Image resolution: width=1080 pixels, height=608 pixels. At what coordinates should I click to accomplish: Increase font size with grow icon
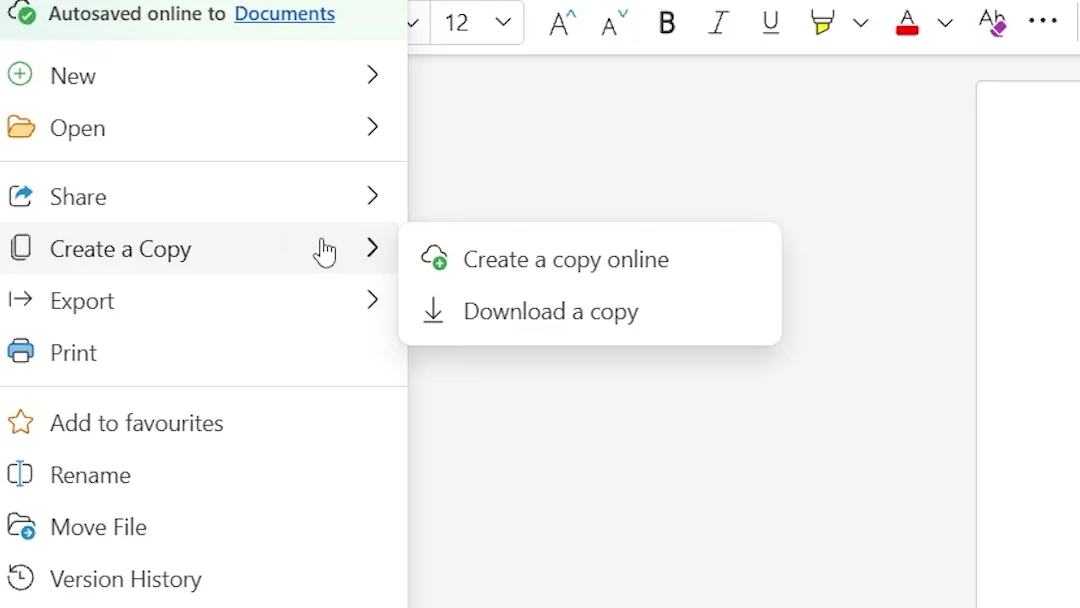pos(562,23)
